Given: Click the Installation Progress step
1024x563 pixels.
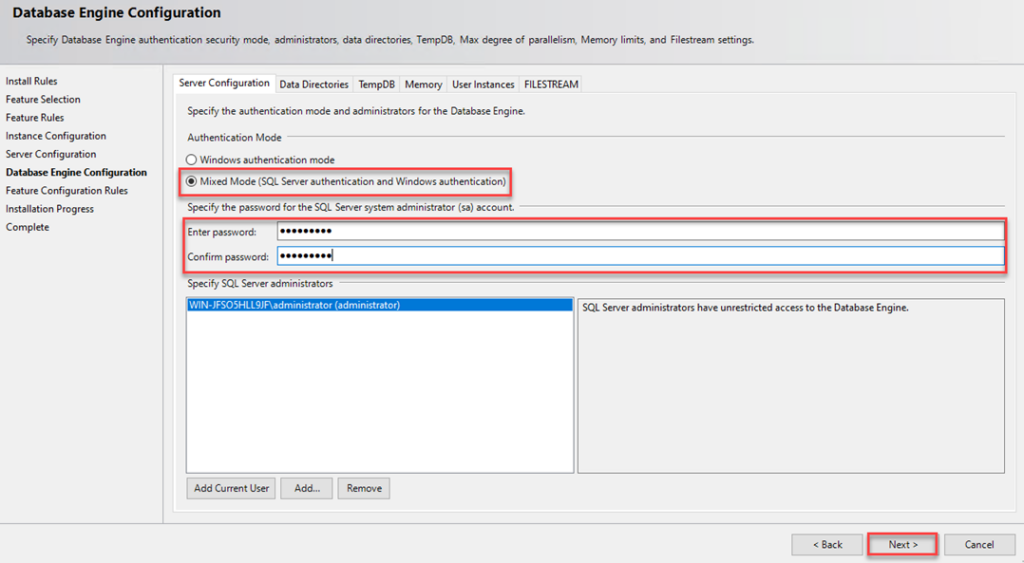Looking at the screenshot, I should [50, 209].
